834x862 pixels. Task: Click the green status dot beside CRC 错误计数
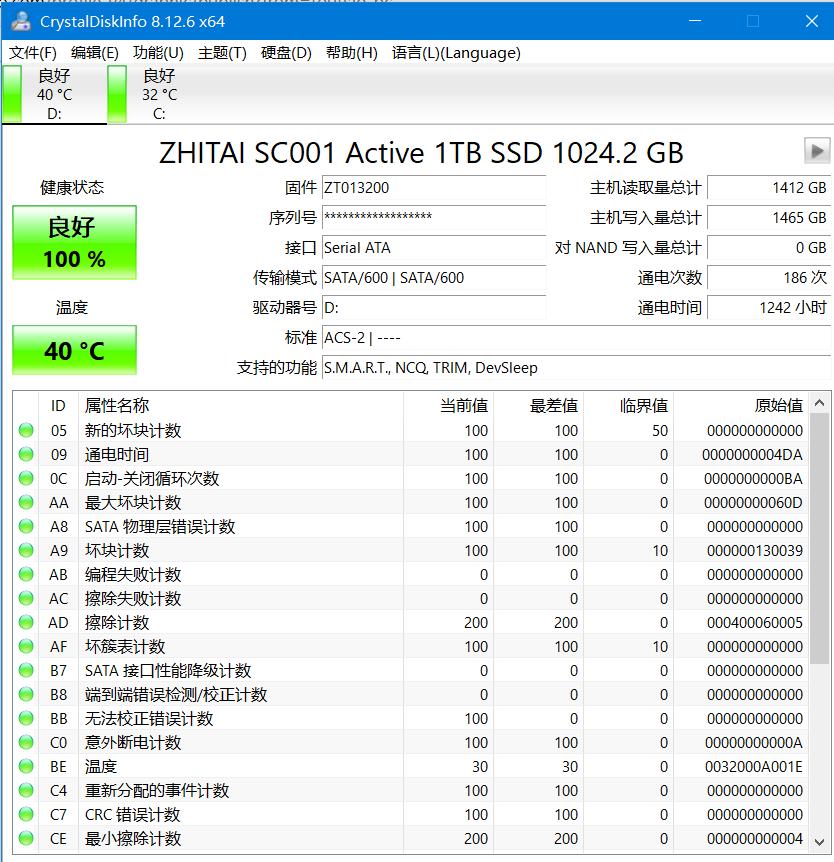28,815
